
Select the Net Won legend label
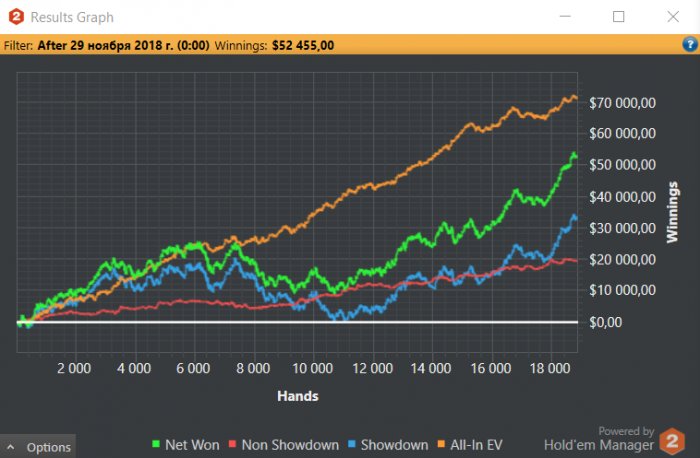(x=192, y=445)
